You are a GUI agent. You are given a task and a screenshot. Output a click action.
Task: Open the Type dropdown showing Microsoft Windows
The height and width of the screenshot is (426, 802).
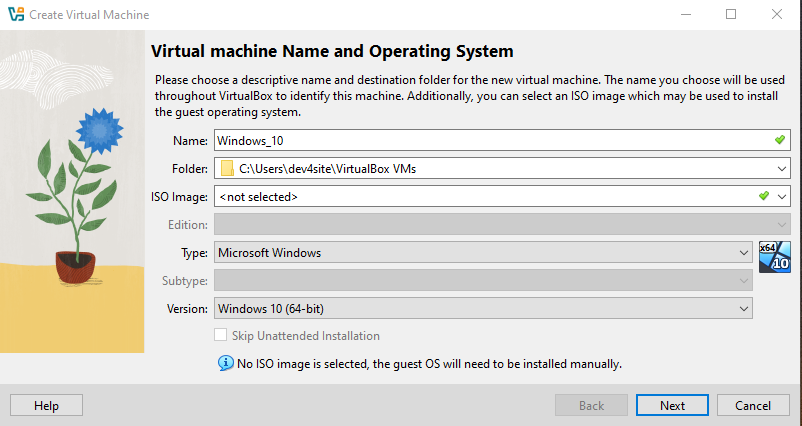click(743, 253)
